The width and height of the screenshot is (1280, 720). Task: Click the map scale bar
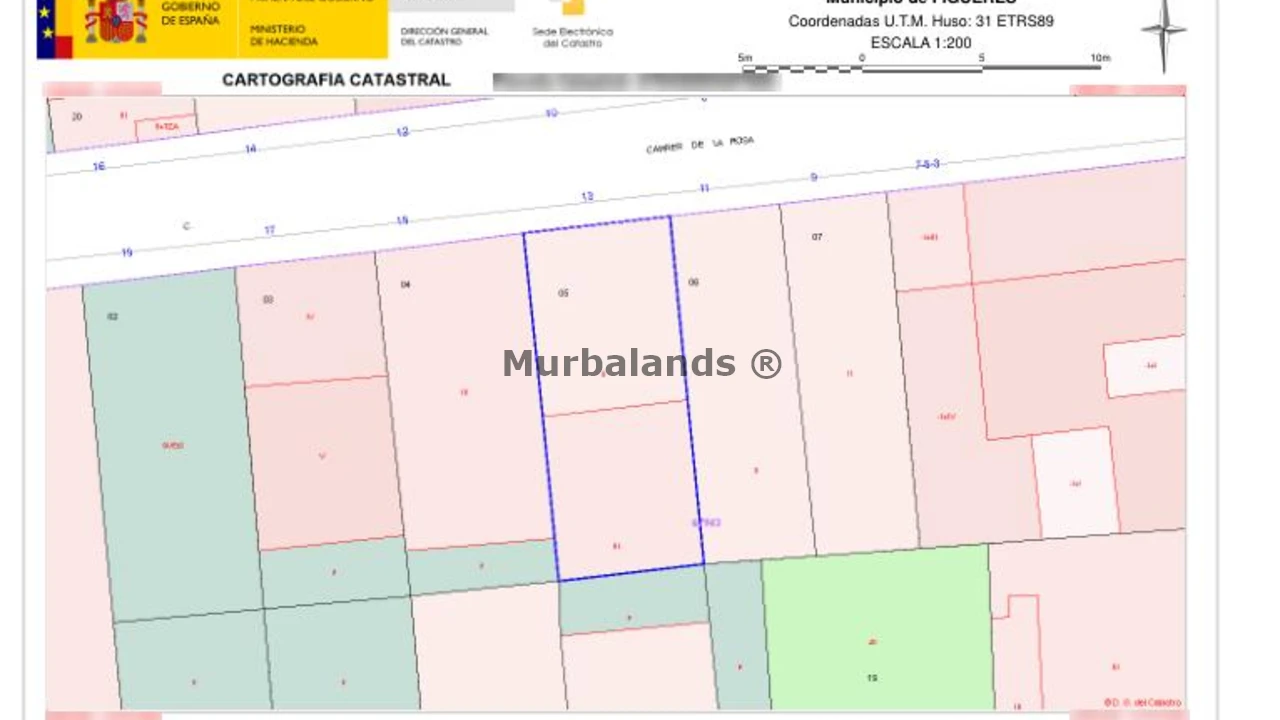coord(920,69)
